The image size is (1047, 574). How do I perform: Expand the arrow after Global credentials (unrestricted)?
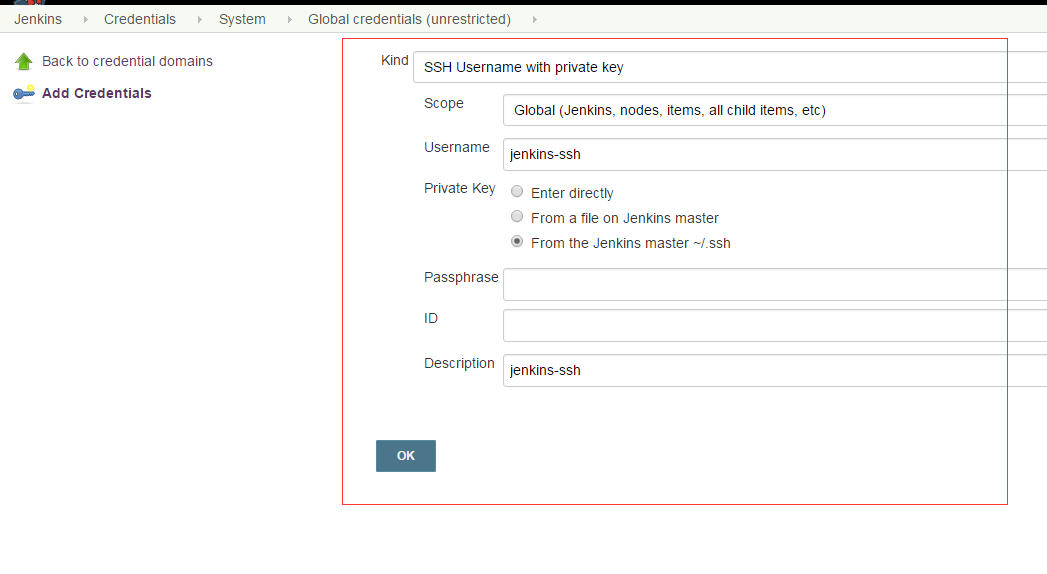pos(534,19)
